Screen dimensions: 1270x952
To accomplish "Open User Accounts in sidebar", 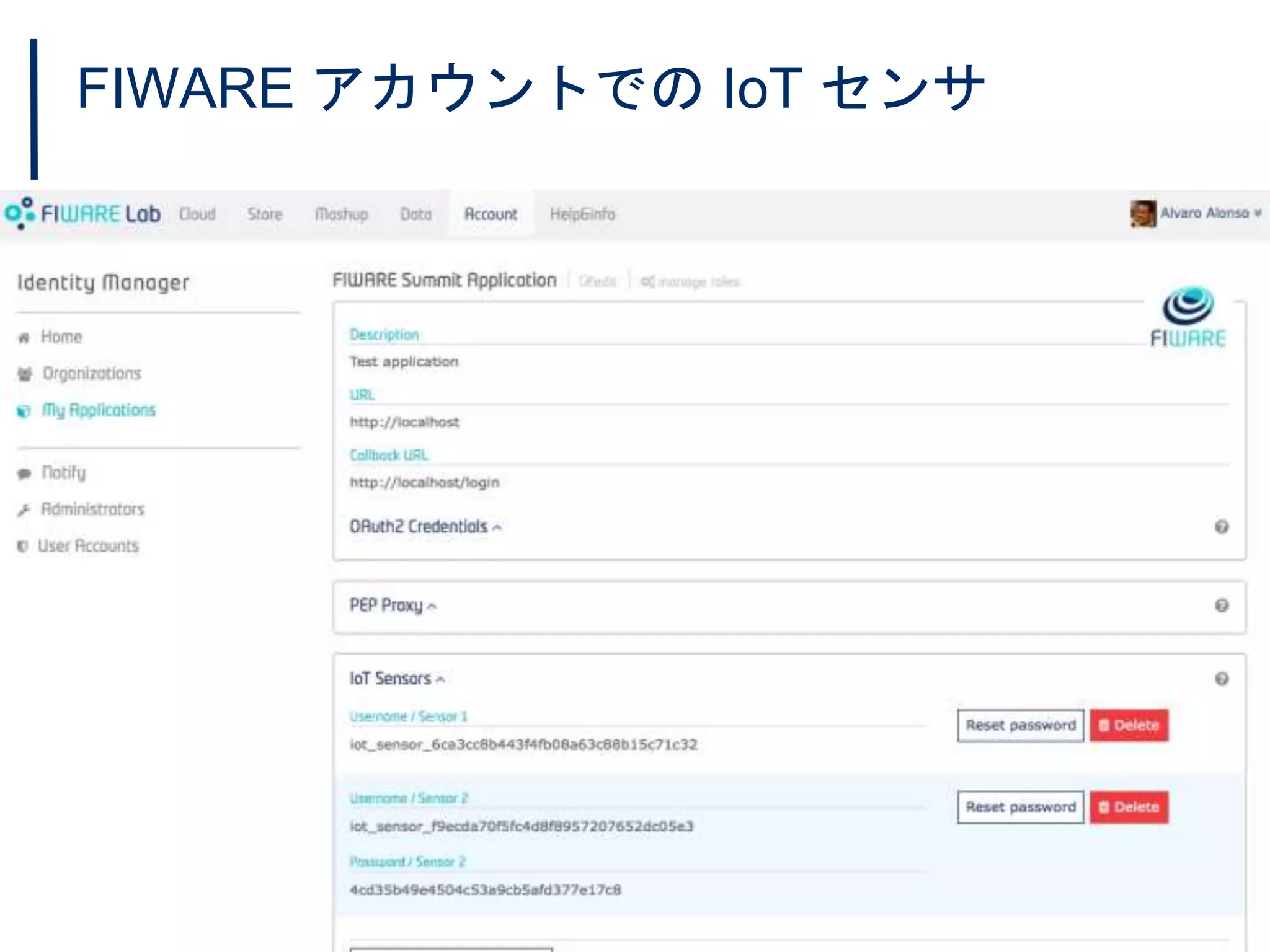I will pyautogui.click(x=88, y=546).
